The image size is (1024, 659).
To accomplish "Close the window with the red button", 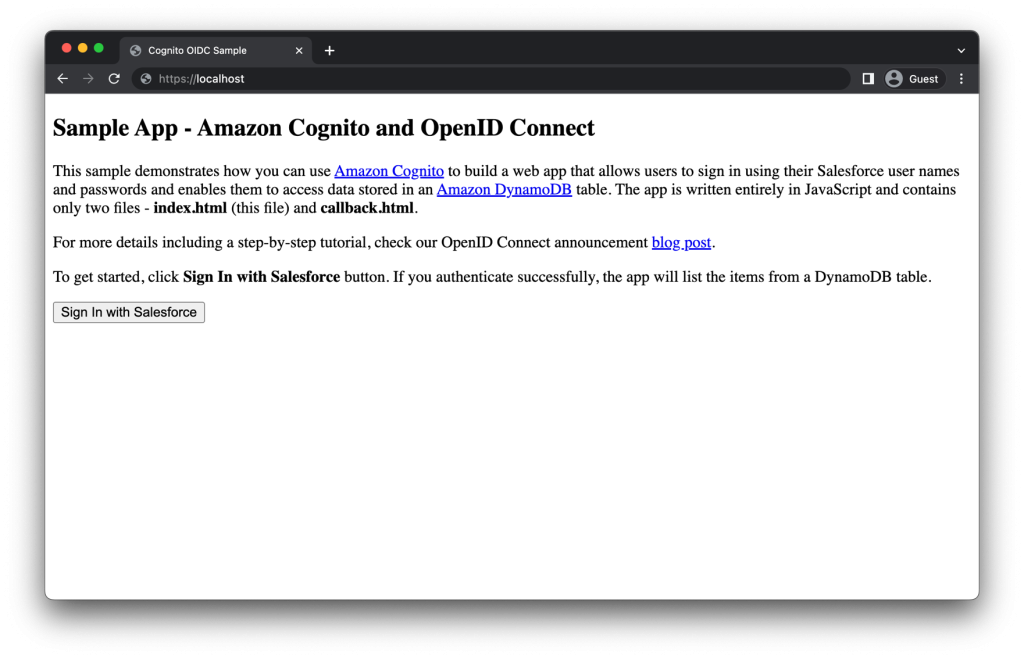I will pos(67,48).
